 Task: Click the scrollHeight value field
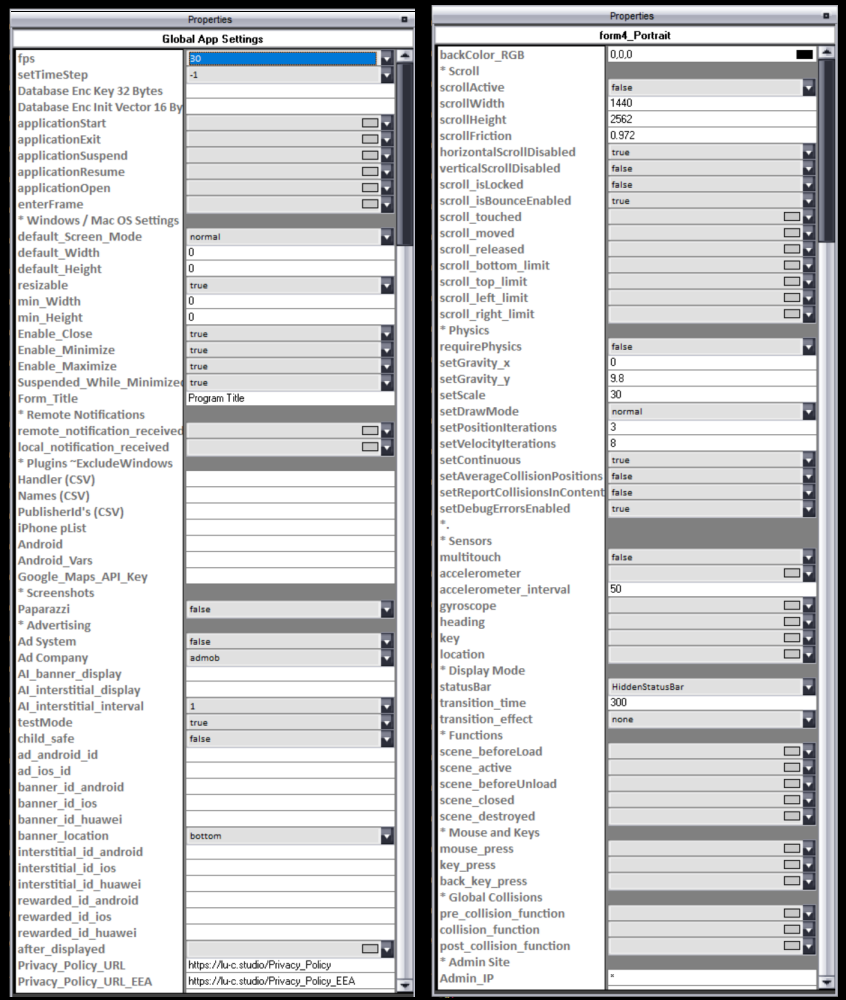tap(712, 119)
